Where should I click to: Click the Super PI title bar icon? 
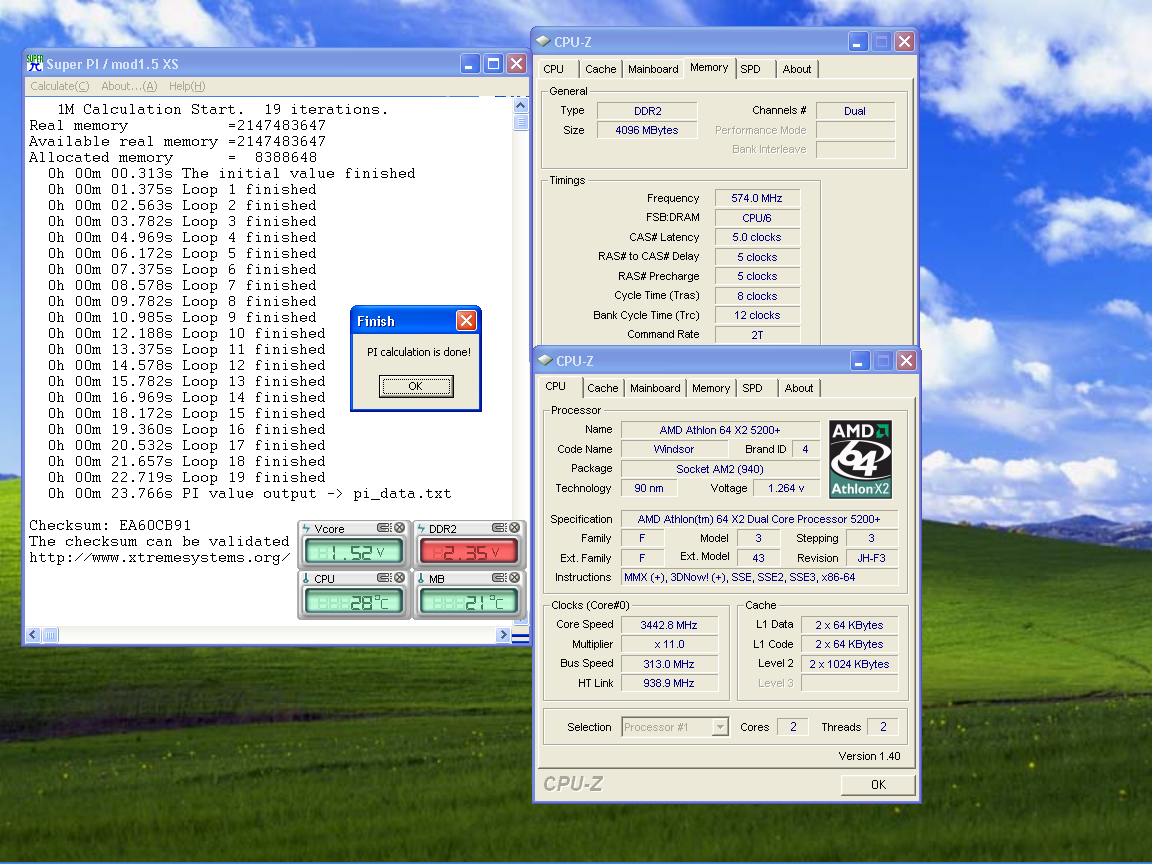[x=35, y=63]
